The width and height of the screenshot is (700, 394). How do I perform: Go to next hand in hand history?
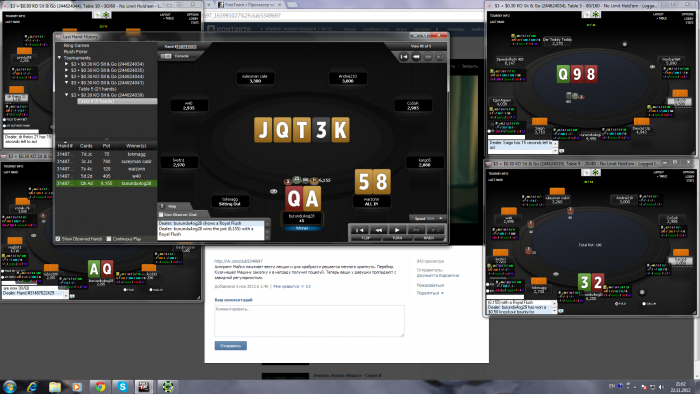click(428, 57)
